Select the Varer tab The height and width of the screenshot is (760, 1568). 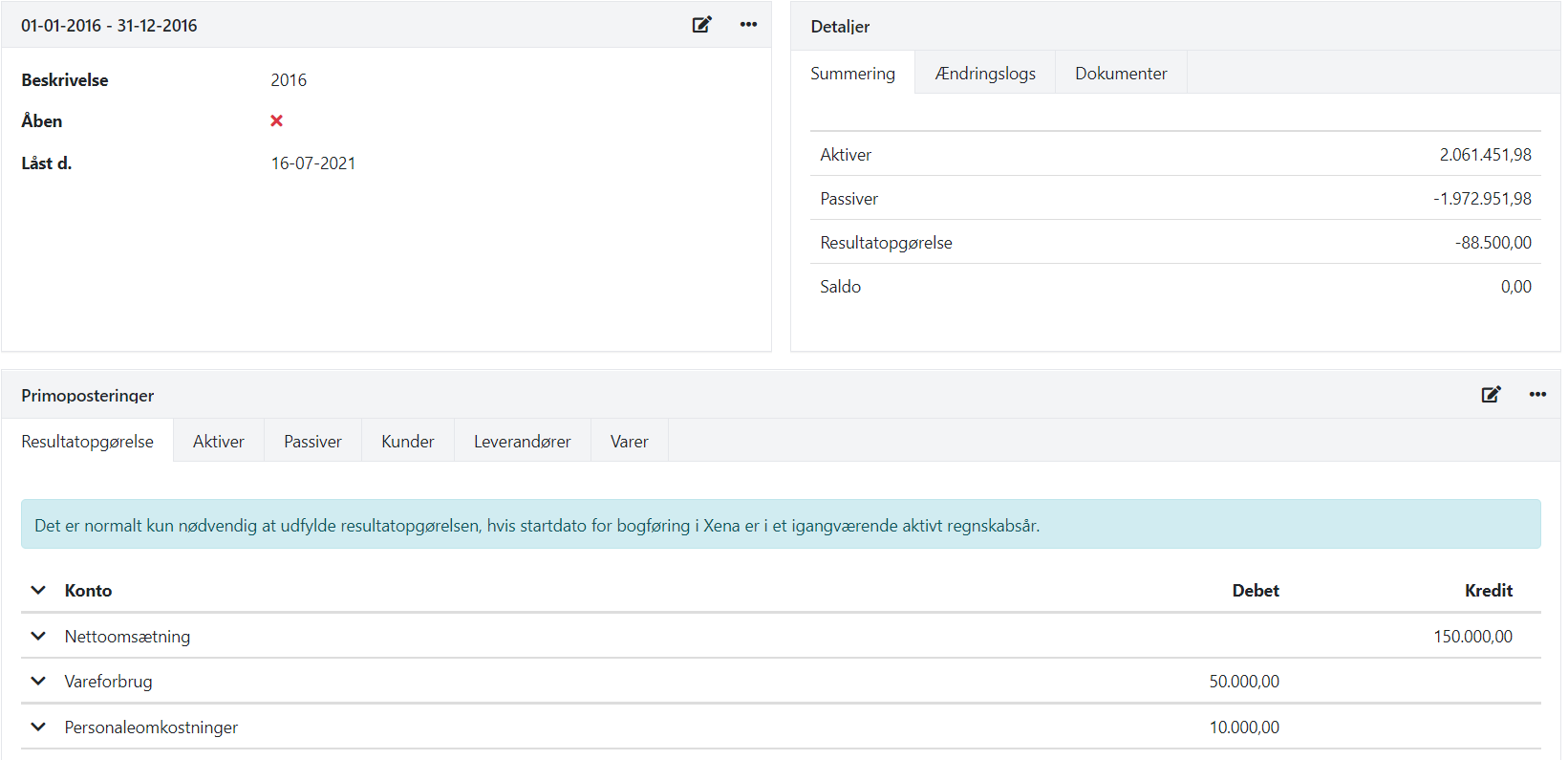(630, 442)
